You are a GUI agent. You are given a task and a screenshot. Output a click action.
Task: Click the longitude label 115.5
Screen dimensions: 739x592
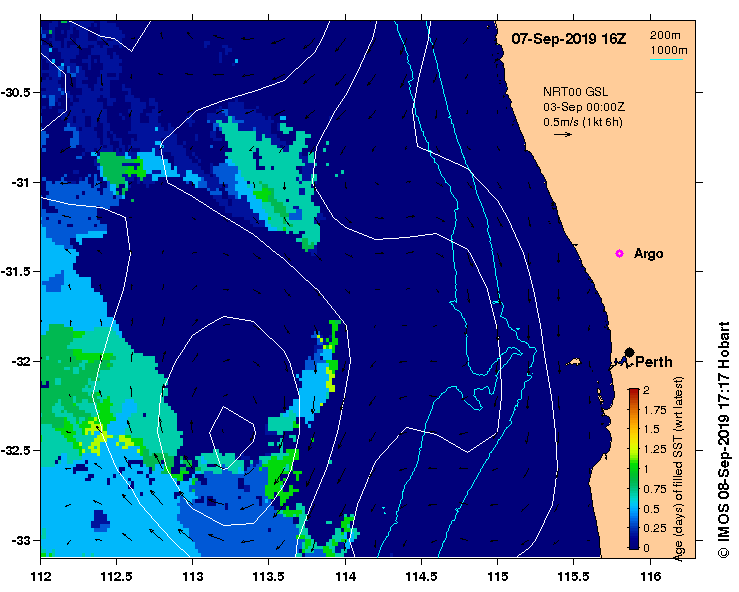click(574, 576)
